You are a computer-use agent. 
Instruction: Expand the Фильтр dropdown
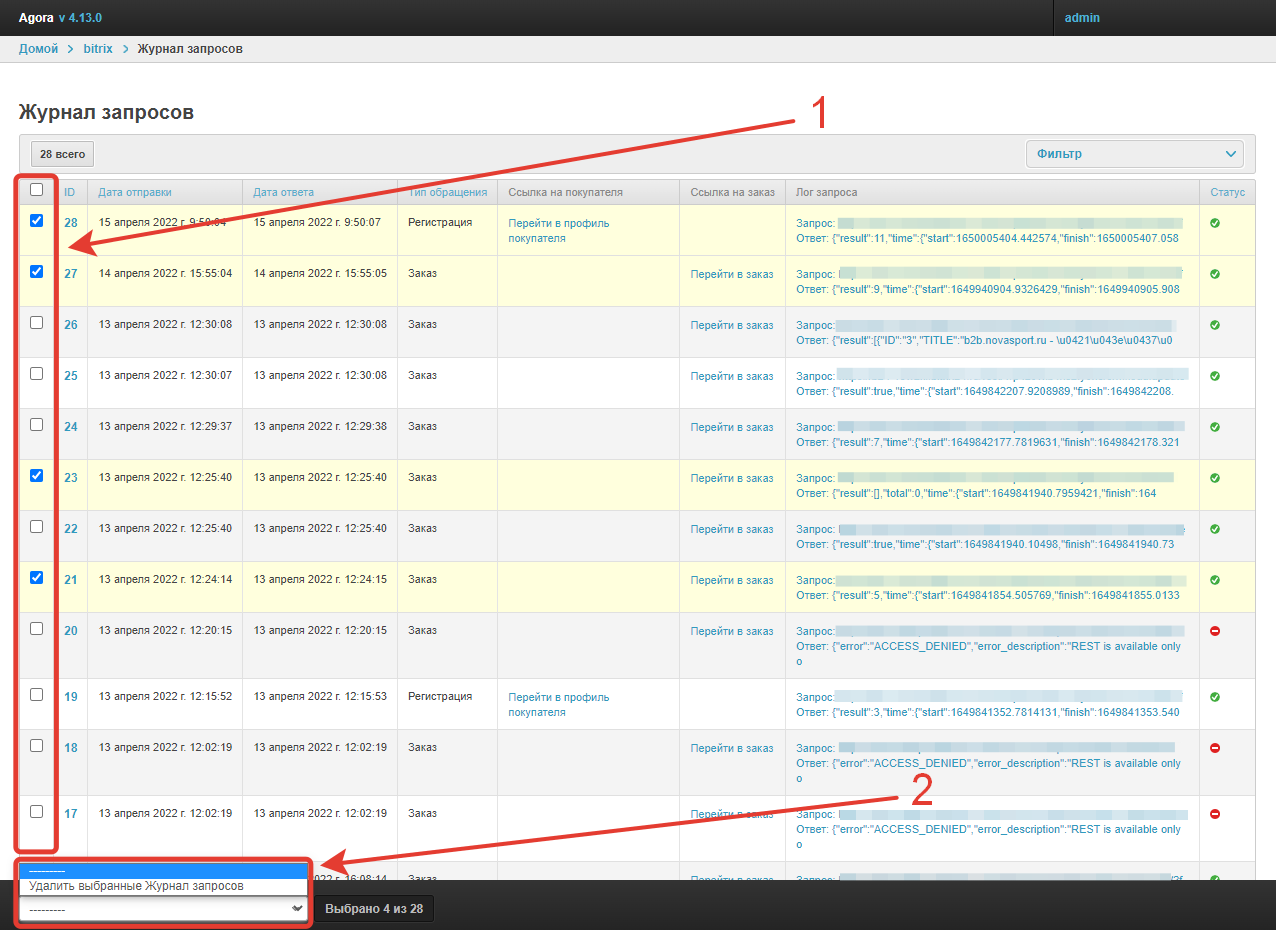coord(1135,154)
